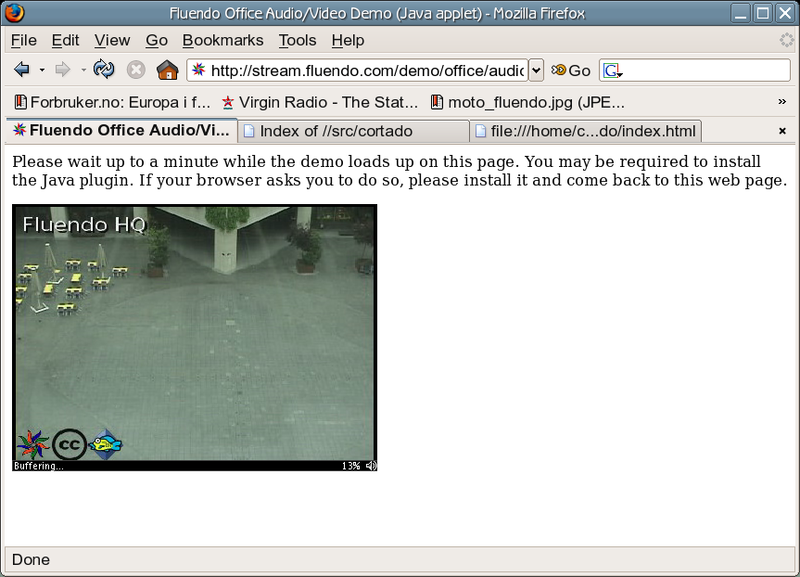The width and height of the screenshot is (800, 577).
Task: Open the Go menu
Action: (x=157, y=40)
